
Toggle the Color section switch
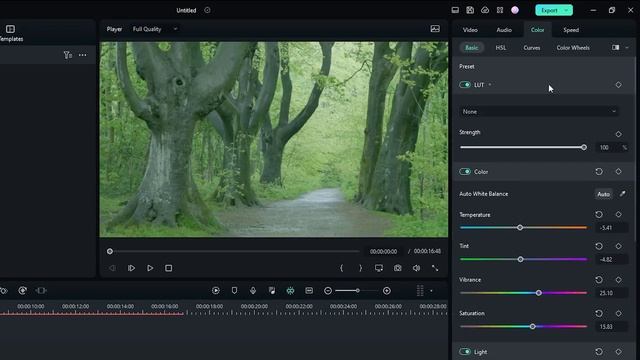pyautogui.click(x=465, y=171)
